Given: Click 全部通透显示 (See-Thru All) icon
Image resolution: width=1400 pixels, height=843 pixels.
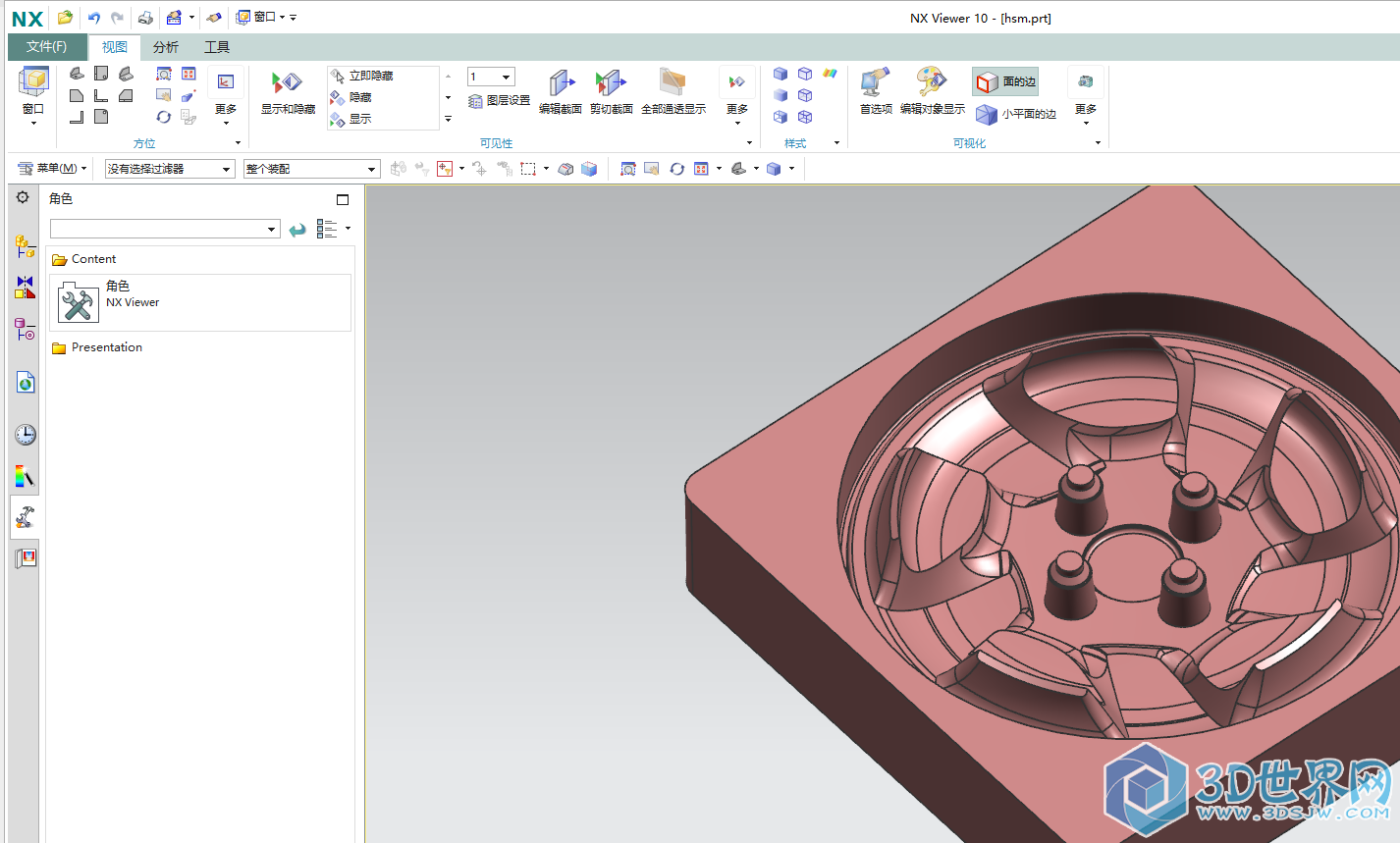Looking at the screenshot, I should [x=673, y=81].
